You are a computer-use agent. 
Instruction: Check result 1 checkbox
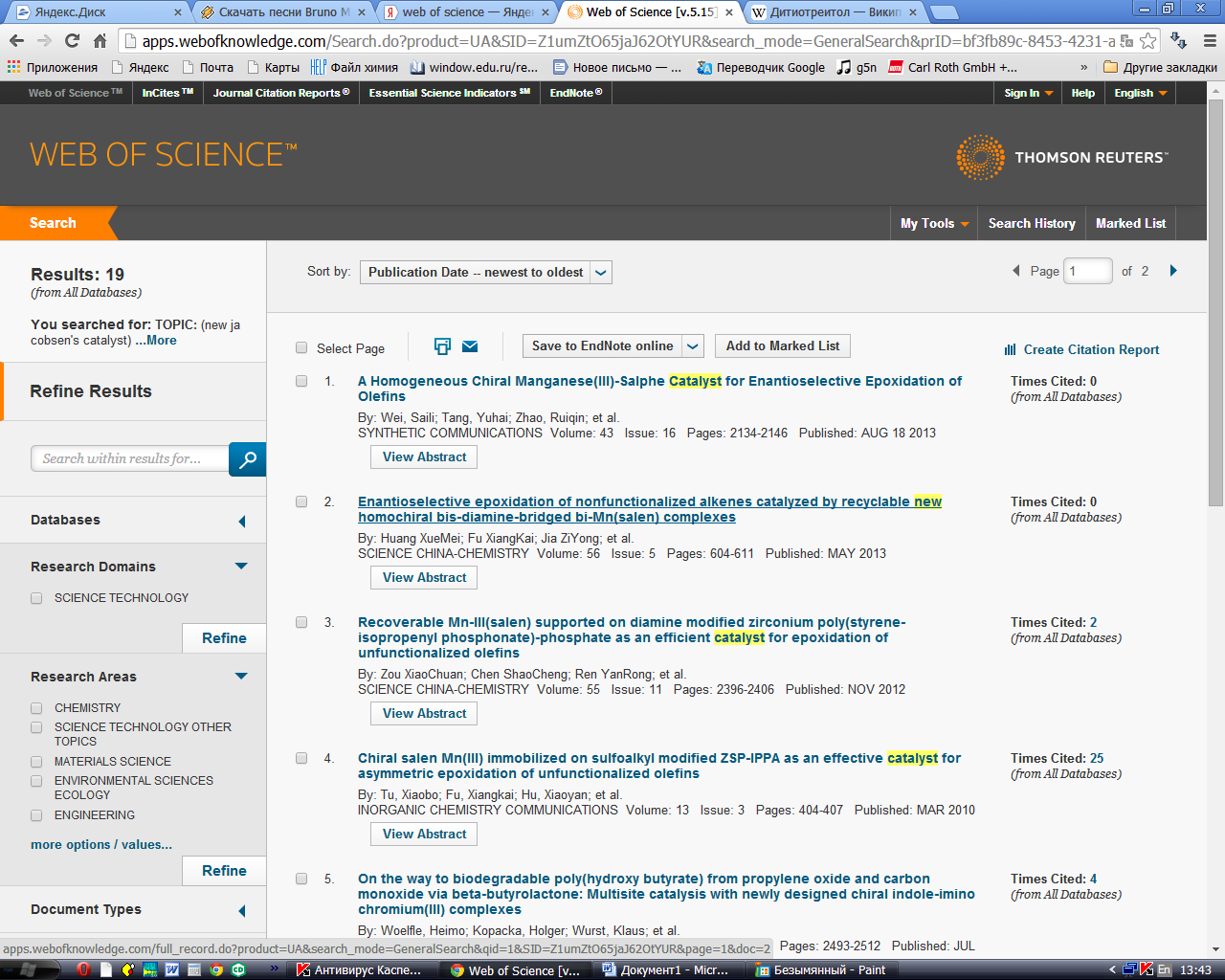coord(301,381)
